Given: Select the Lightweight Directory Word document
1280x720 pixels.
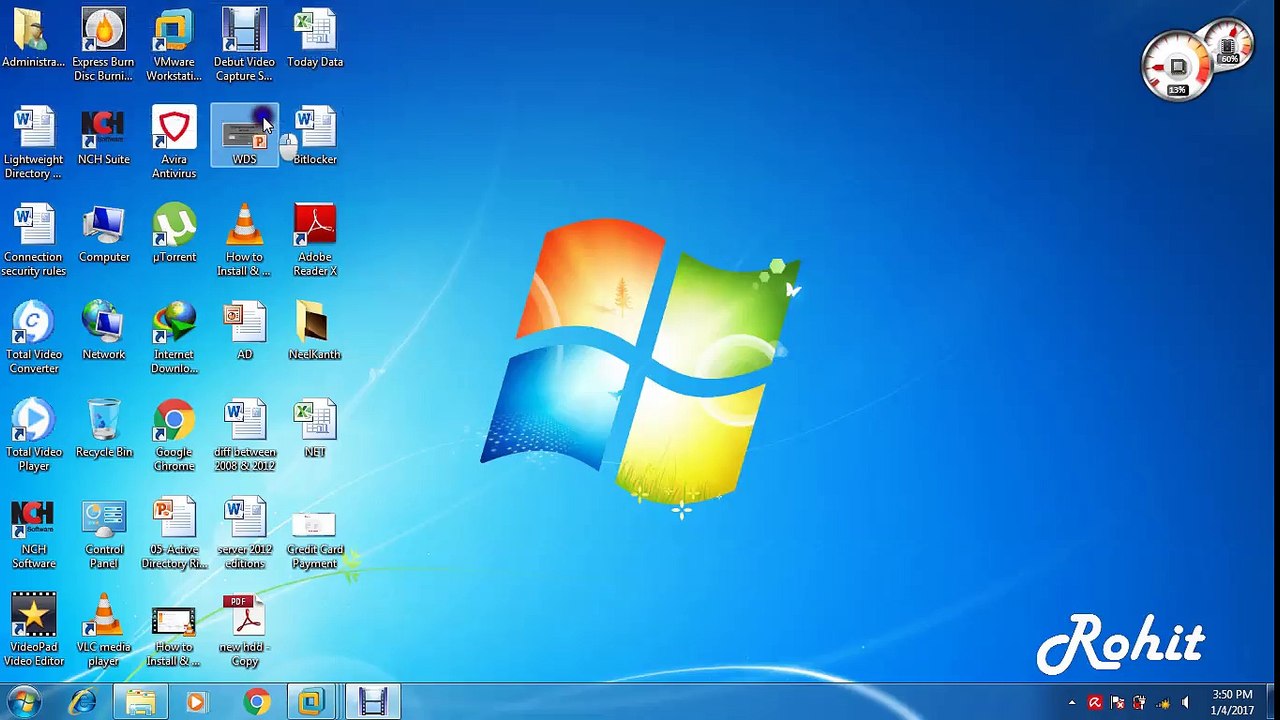Looking at the screenshot, I should (x=33, y=143).
